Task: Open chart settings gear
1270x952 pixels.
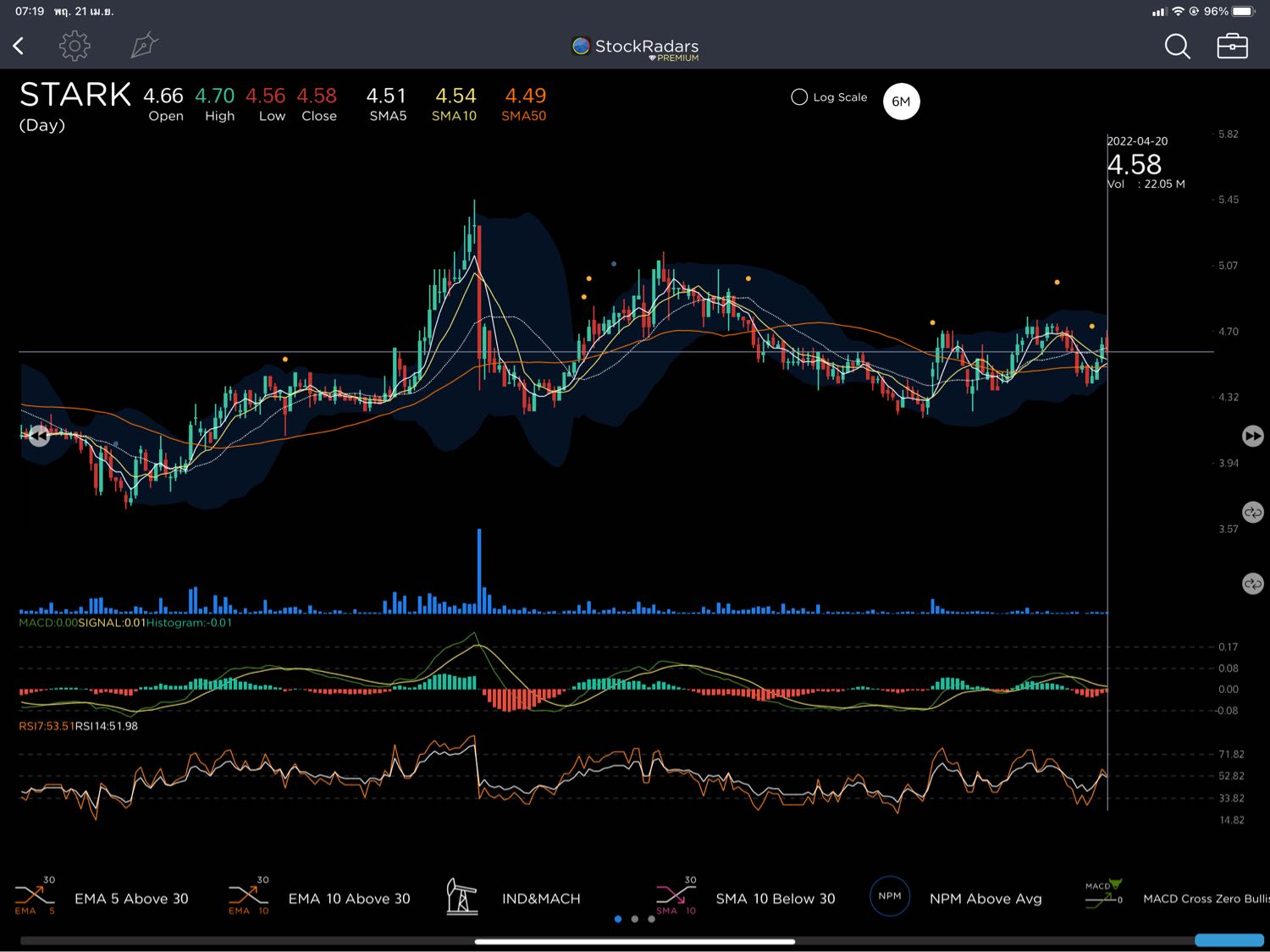Action: pyautogui.click(x=75, y=46)
